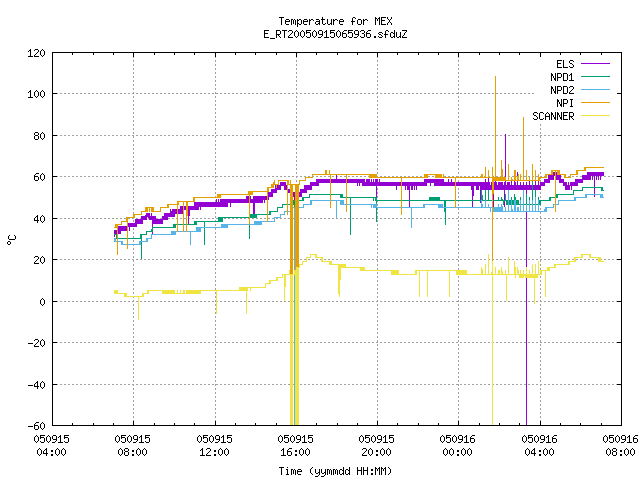This screenshot has height=480, width=640.
Task: Click the y-axis label 20
Action: (x=40, y=260)
